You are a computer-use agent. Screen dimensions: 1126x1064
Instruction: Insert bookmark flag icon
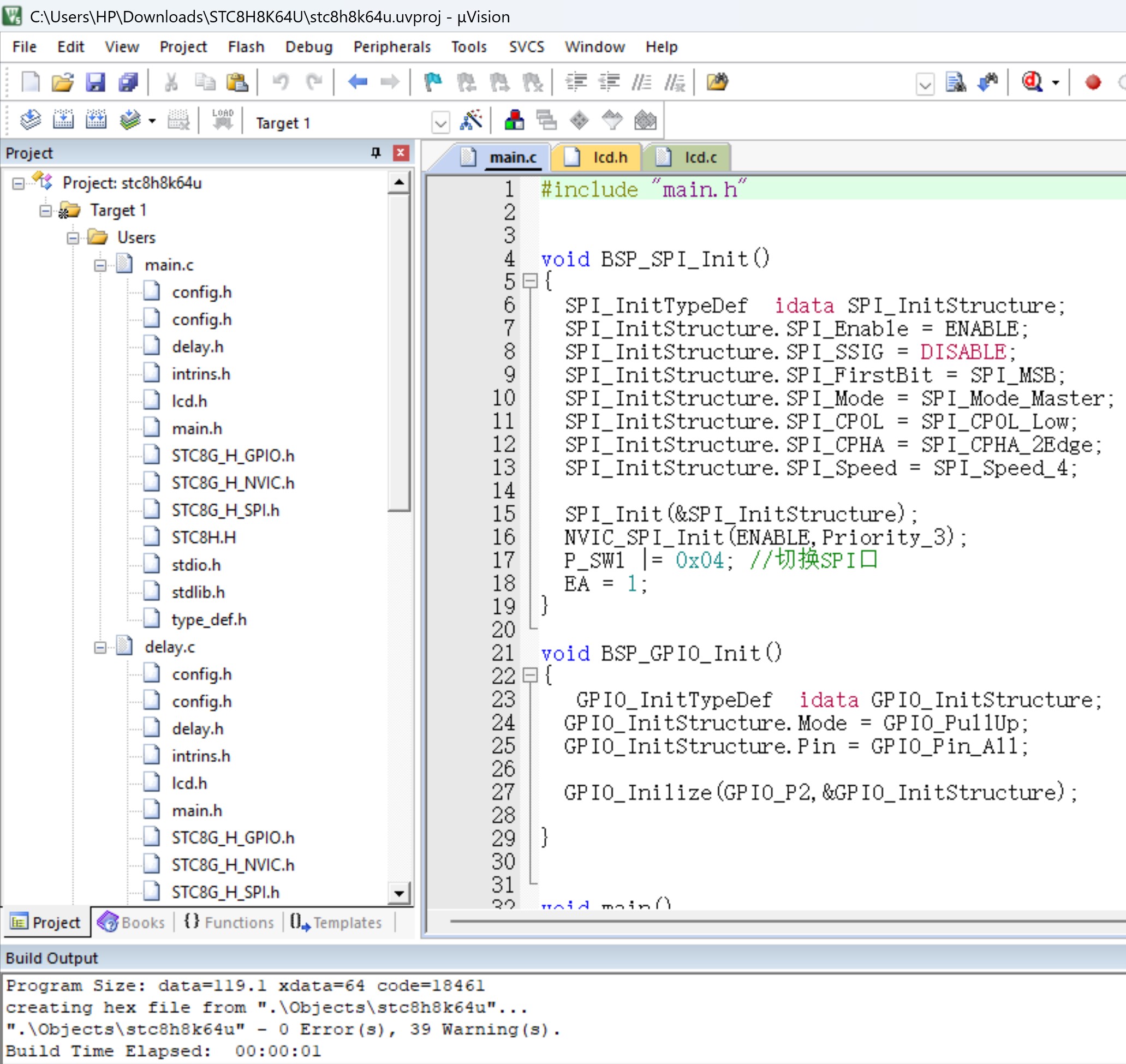pos(433,82)
